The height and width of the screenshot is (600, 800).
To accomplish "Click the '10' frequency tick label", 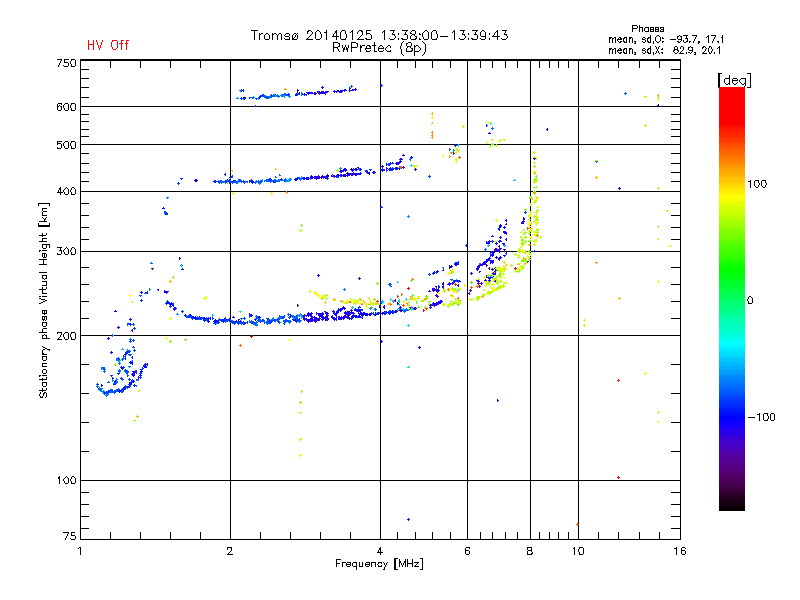I will click(x=578, y=551).
